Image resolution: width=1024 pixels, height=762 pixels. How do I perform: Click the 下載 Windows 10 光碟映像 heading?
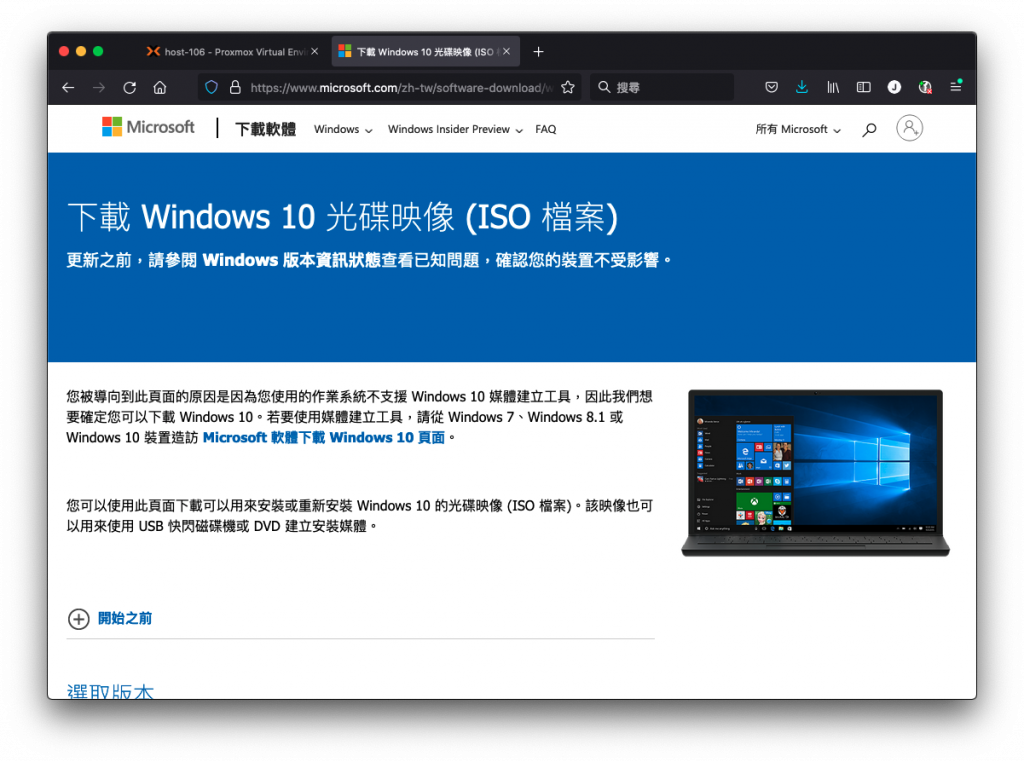point(343,217)
